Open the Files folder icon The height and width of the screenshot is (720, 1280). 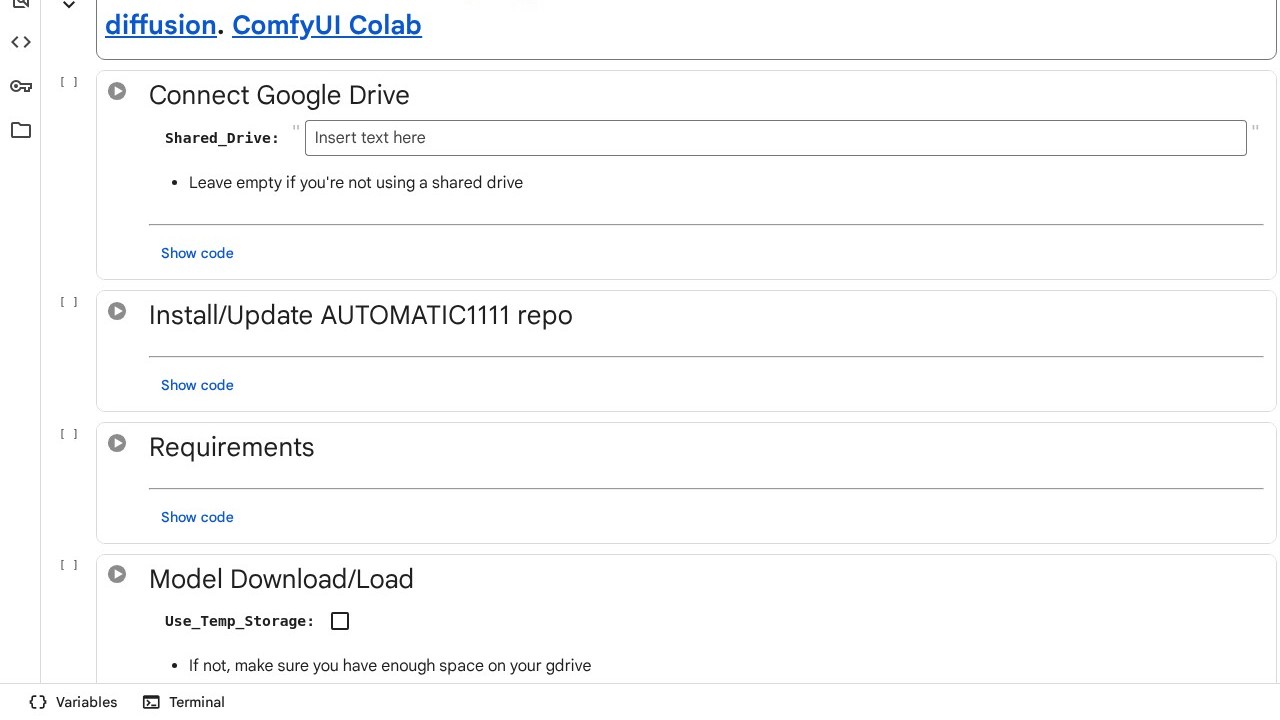coord(21,130)
